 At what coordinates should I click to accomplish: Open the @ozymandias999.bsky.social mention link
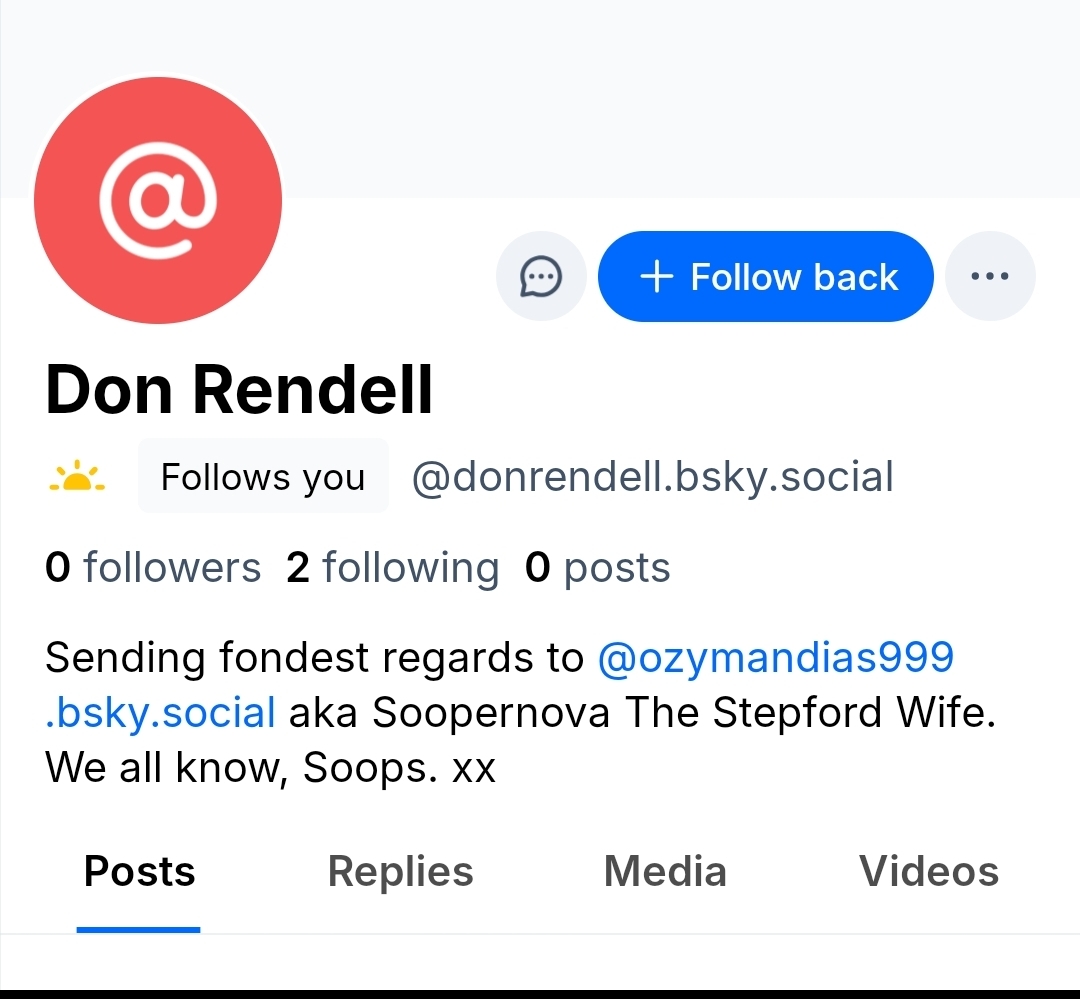coord(775,658)
